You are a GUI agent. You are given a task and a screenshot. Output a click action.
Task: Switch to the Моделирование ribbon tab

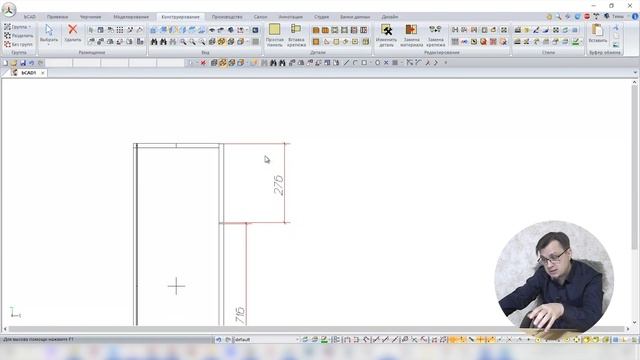(131, 17)
